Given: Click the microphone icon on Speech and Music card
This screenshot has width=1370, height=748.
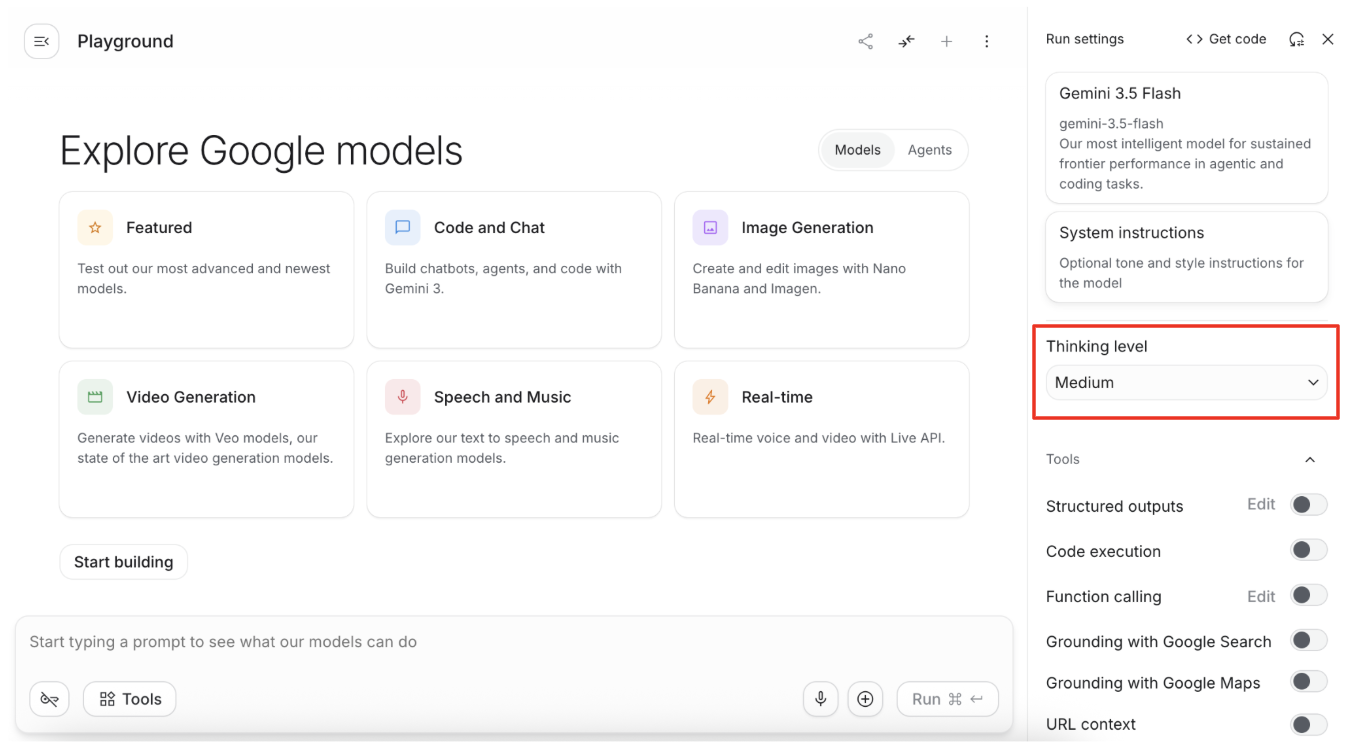Looking at the screenshot, I should pos(403,397).
